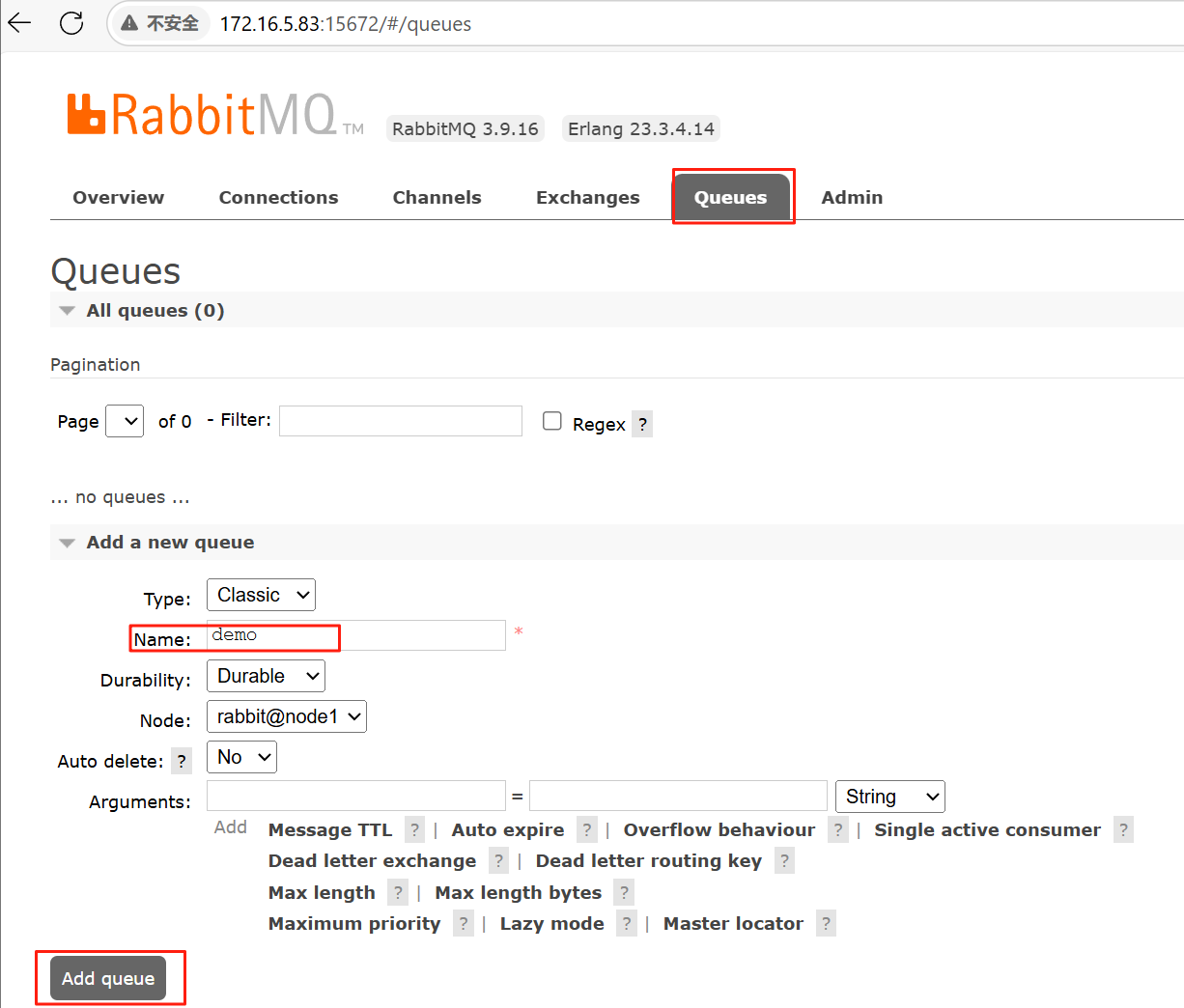The width and height of the screenshot is (1184, 1008).
Task: Click the Add argument link
Action: [x=231, y=826]
